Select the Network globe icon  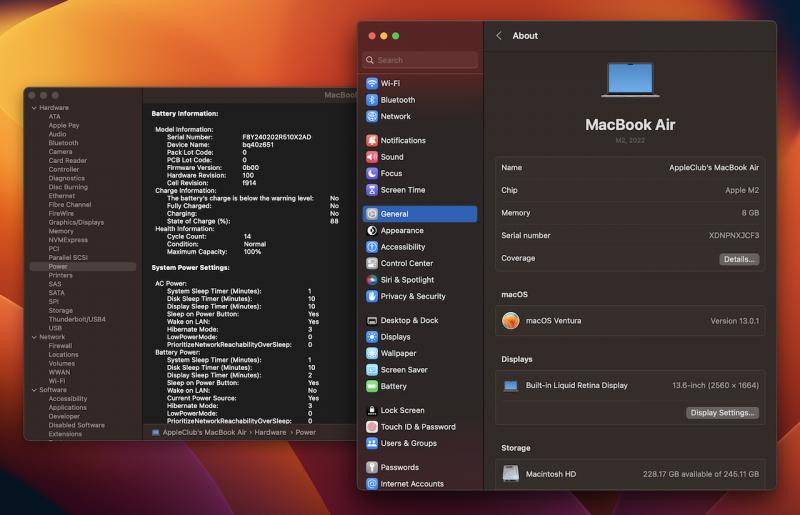click(372, 116)
